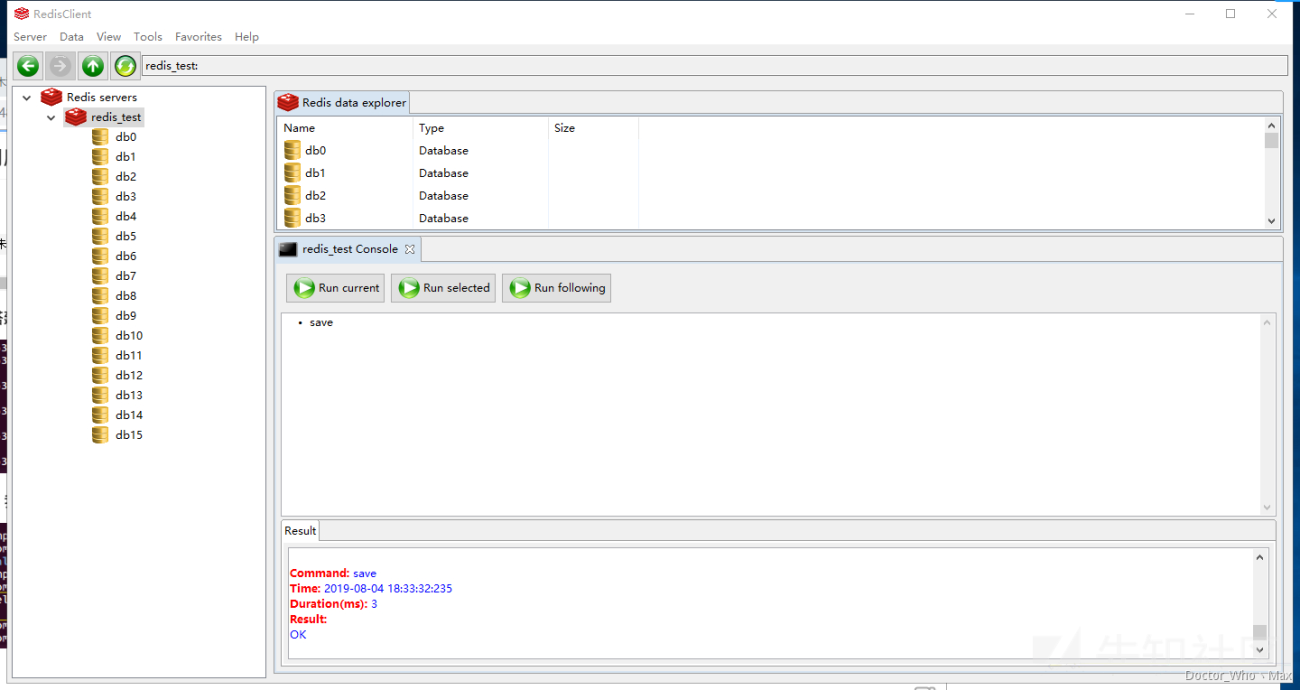Image resolution: width=1300 pixels, height=690 pixels.
Task: Click the green refresh toolbar icon
Action: (x=125, y=66)
